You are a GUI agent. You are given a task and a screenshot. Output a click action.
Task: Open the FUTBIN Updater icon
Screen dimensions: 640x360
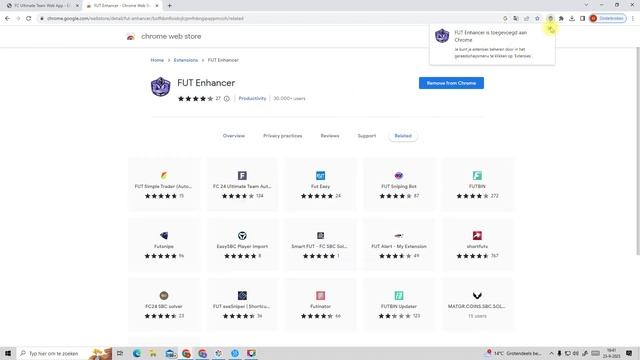tap(399, 296)
